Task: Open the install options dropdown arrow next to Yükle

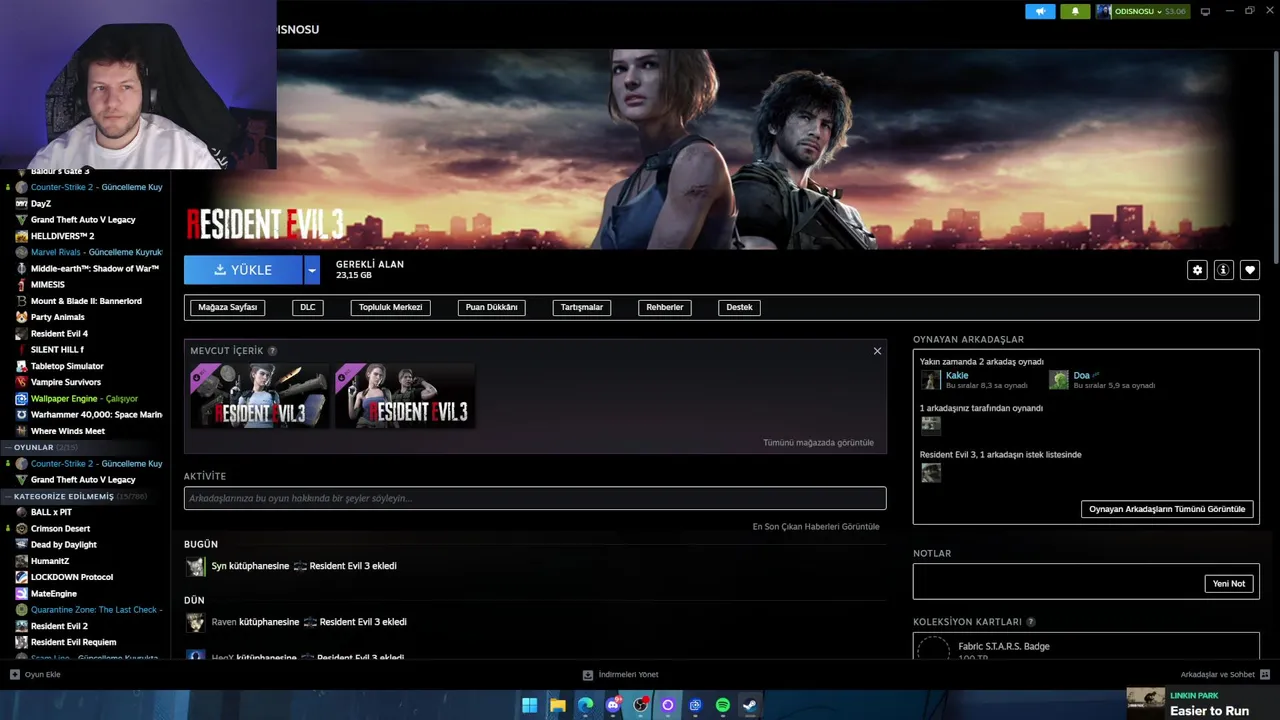Action: tap(312, 270)
